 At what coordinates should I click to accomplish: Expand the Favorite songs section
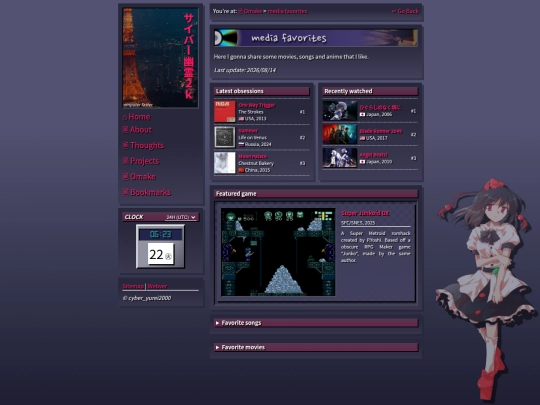tap(316, 323)
